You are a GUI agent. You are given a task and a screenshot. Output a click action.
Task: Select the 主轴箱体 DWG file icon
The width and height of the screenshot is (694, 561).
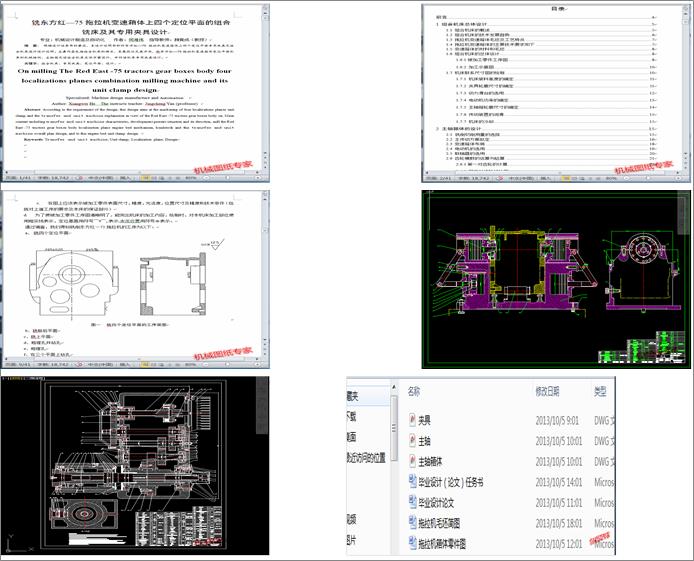point(412,461)
